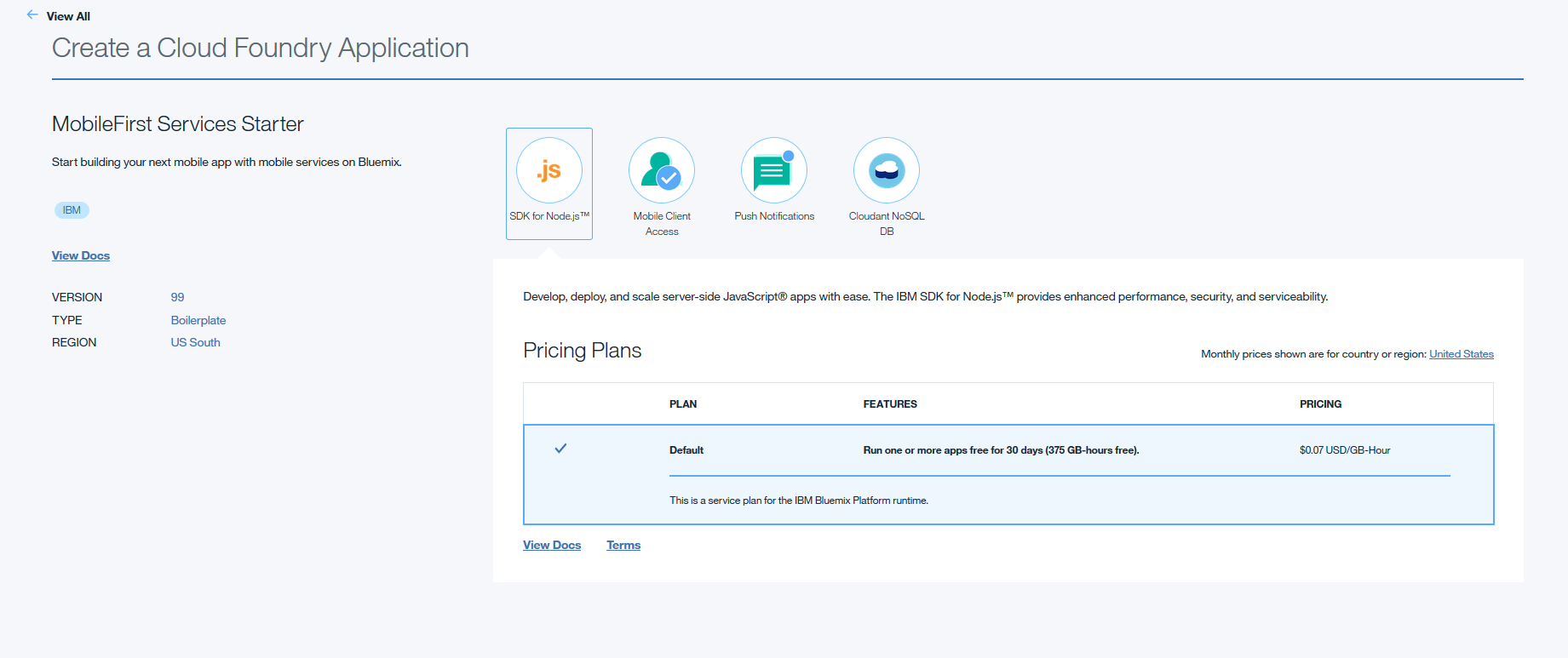Click the Pricing Plans heading
The image size is (1568, 658).
click(x=583, y=351)
